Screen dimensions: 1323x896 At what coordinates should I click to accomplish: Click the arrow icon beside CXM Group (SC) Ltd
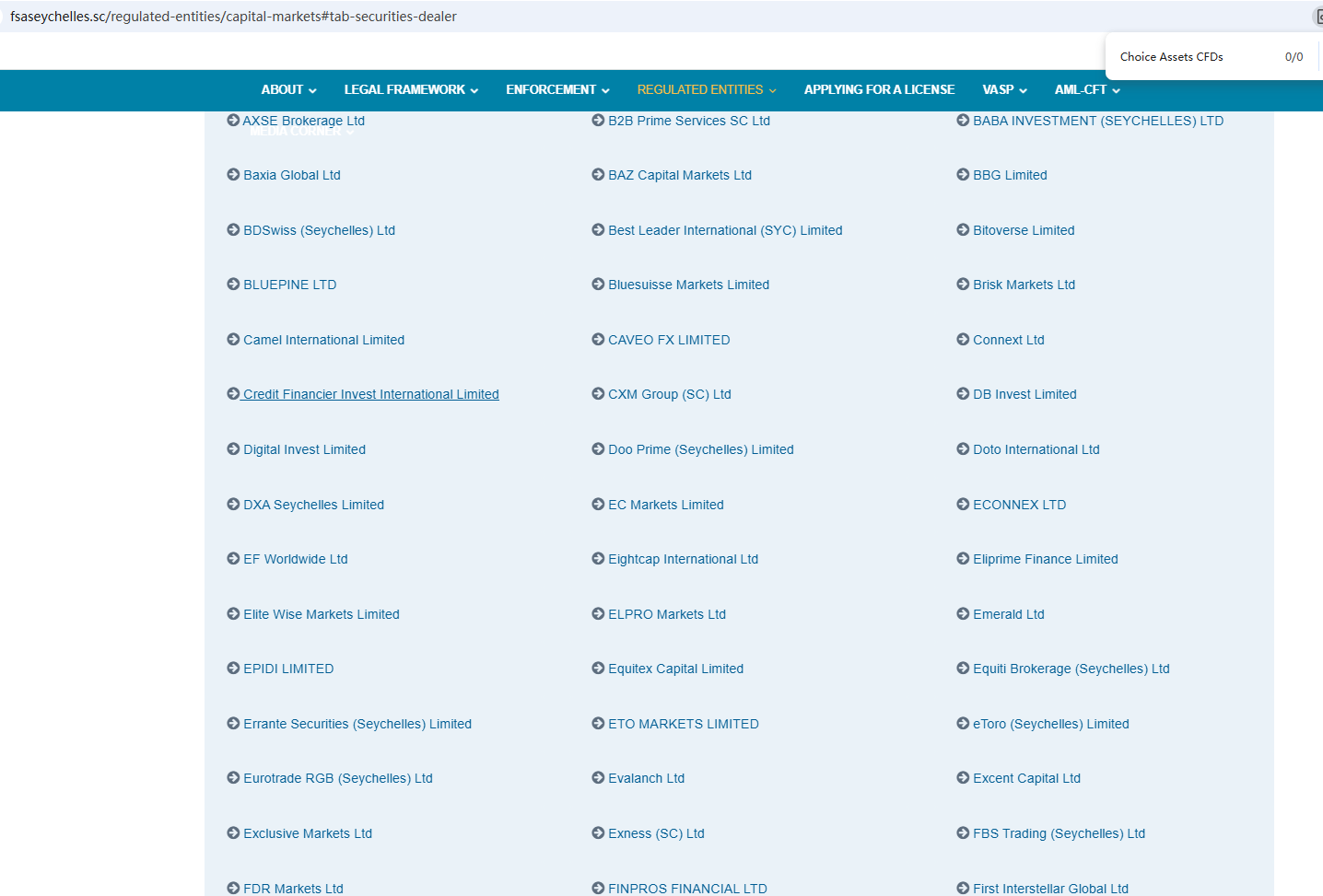(x=598, y=393)
